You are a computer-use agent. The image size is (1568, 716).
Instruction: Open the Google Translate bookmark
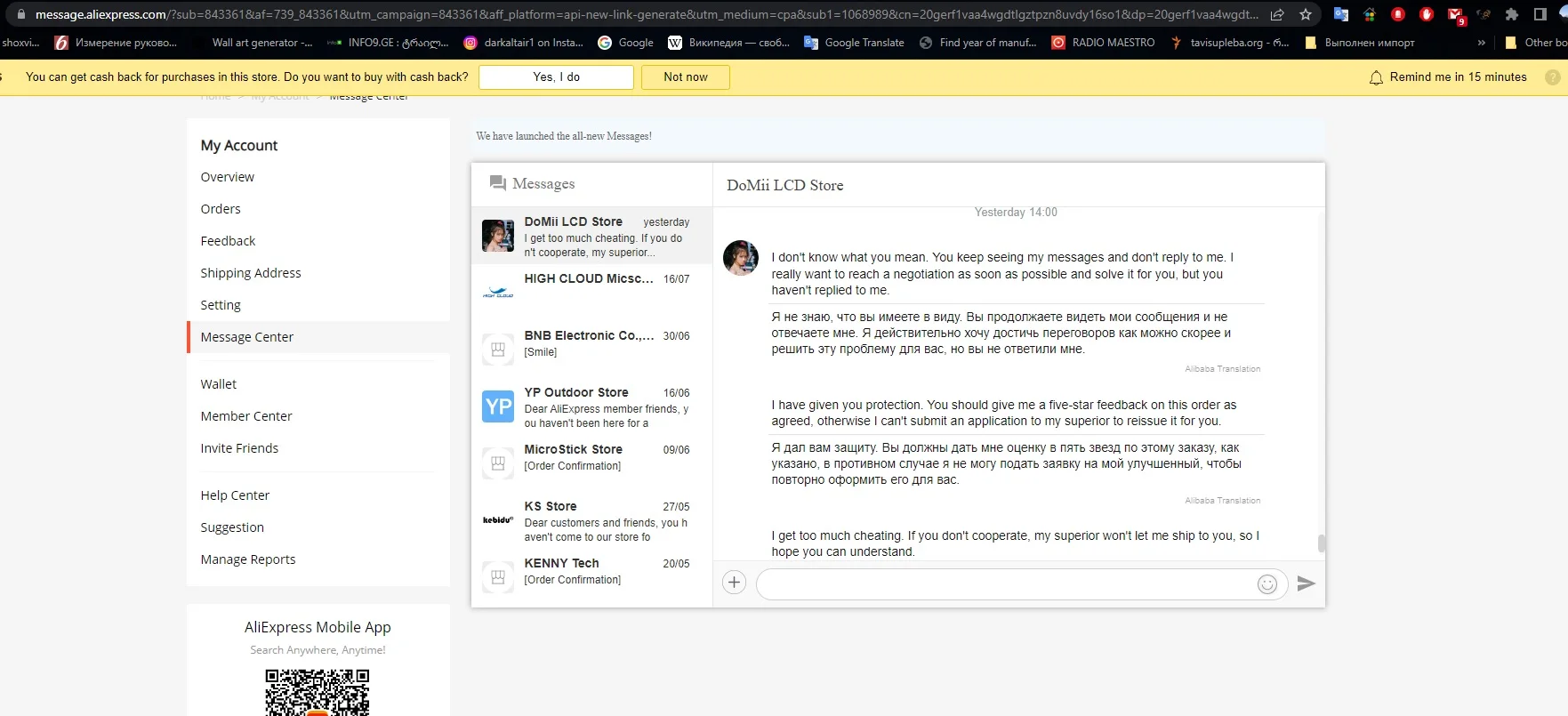click(854, 43)
